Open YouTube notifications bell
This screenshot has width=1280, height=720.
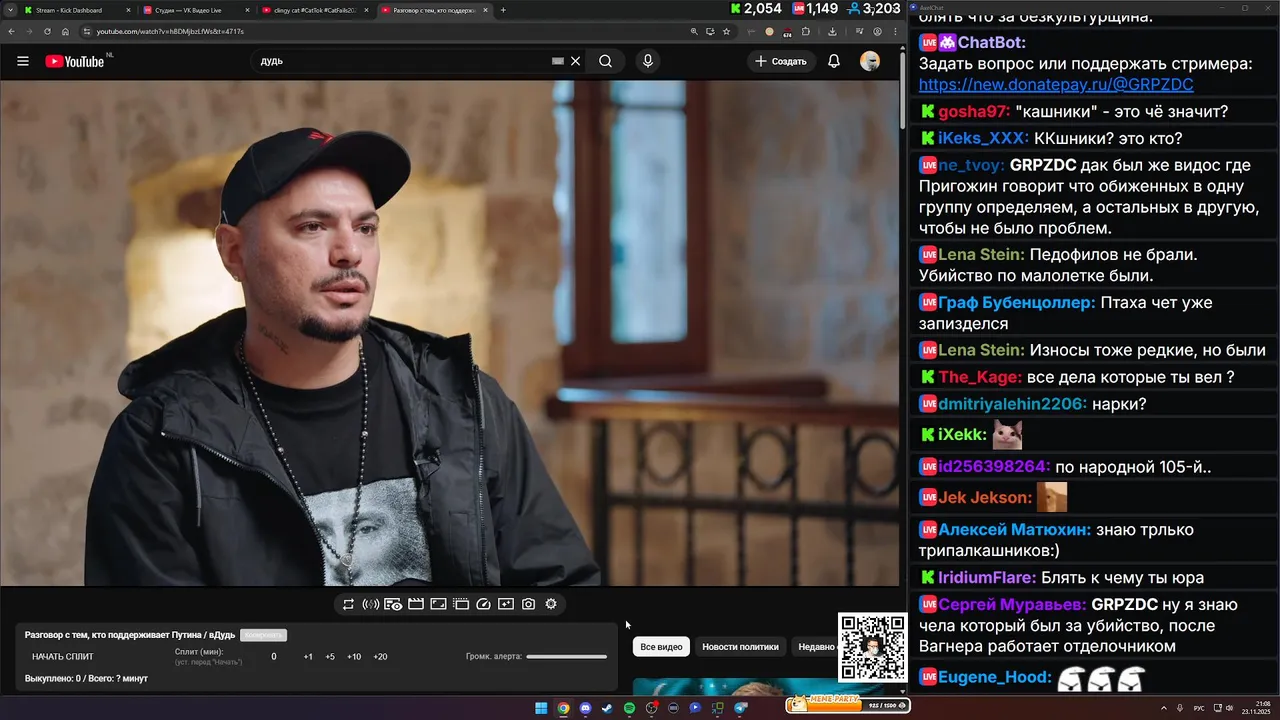point(834,61)
